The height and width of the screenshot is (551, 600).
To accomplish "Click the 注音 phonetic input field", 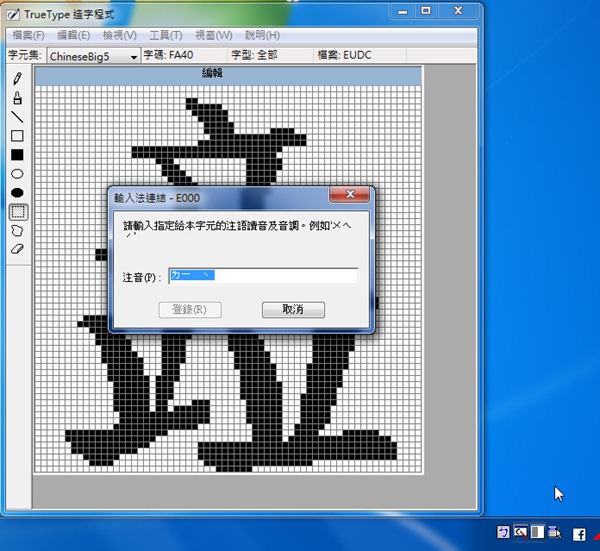I will tap(263, 276).
